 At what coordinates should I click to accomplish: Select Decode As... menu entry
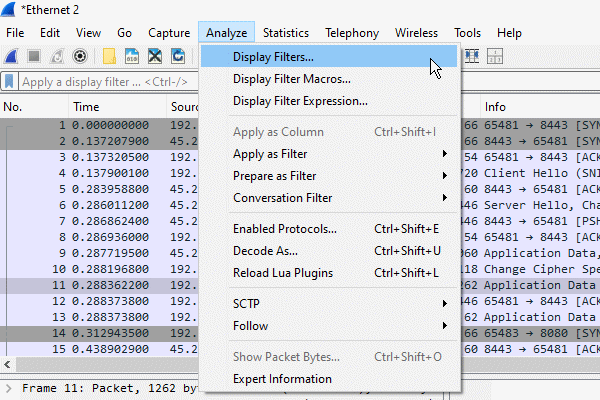pyautogui.click(x=329, y=251)
